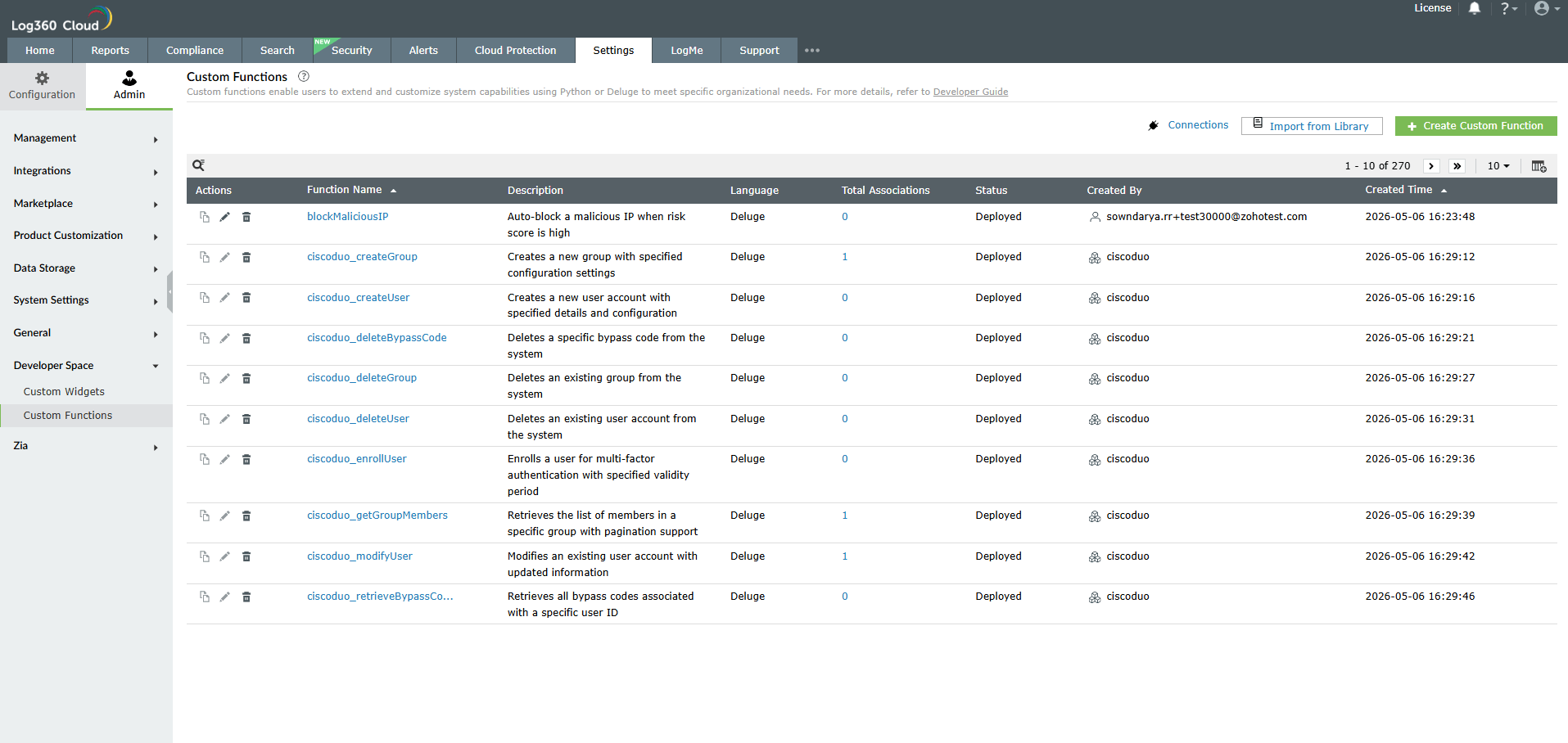The width and height of the screenshot is (1568, 743).
Task: Open the table search icon
Action: coord(198,165)
